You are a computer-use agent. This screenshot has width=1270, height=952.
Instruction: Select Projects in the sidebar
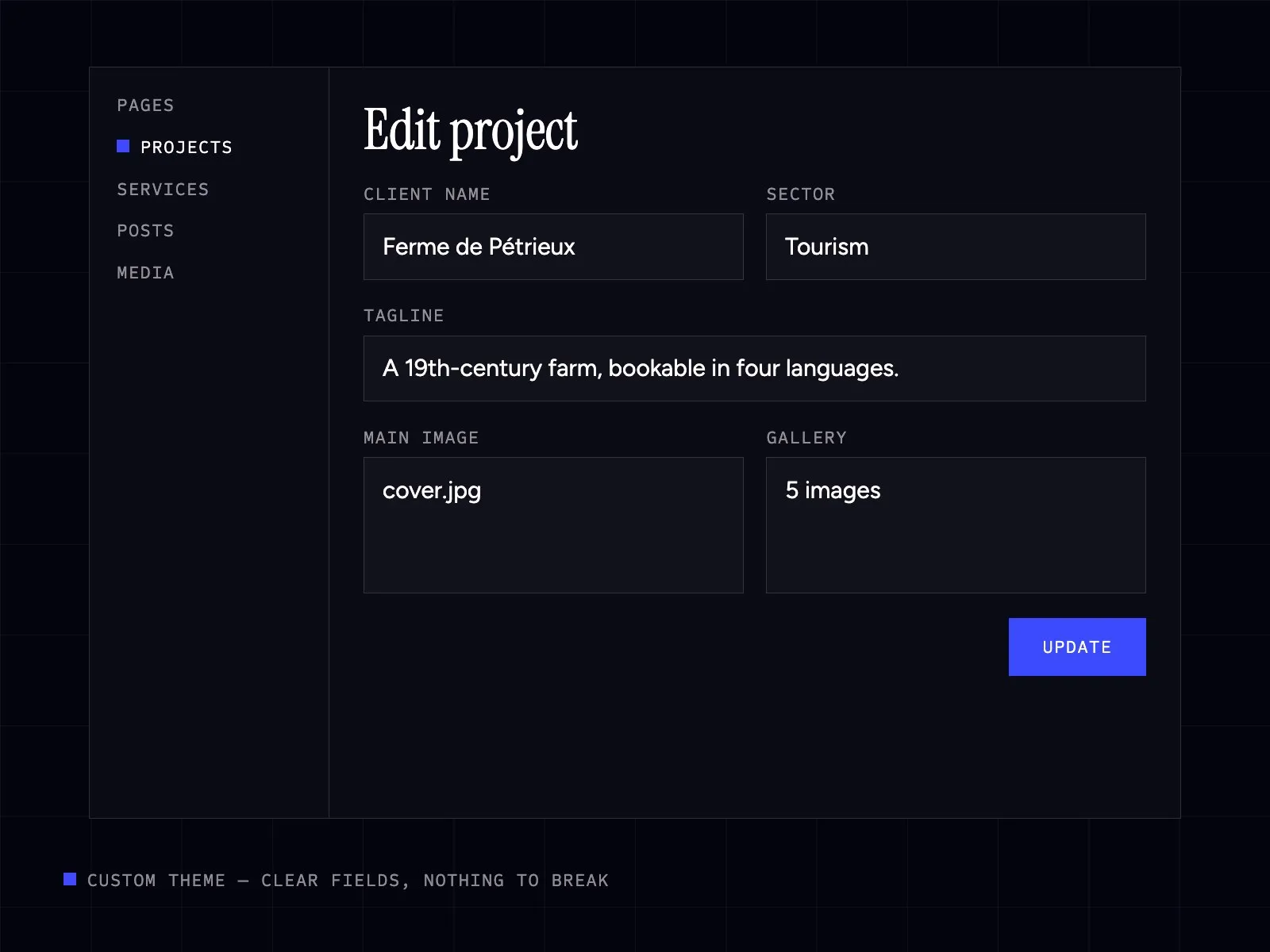click(x=186, y=148)
